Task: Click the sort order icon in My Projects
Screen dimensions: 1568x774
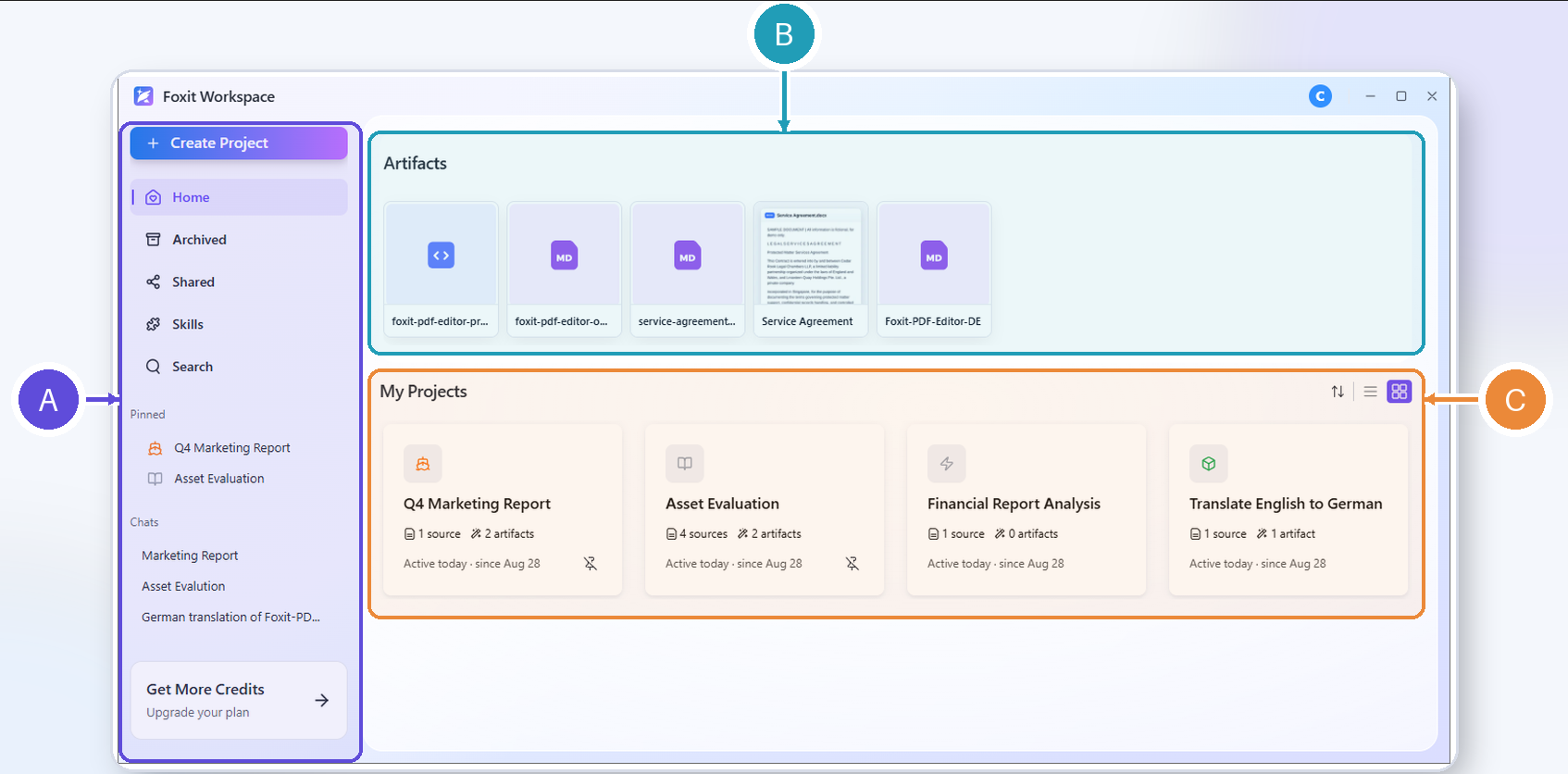Action: coord(1338,392)
